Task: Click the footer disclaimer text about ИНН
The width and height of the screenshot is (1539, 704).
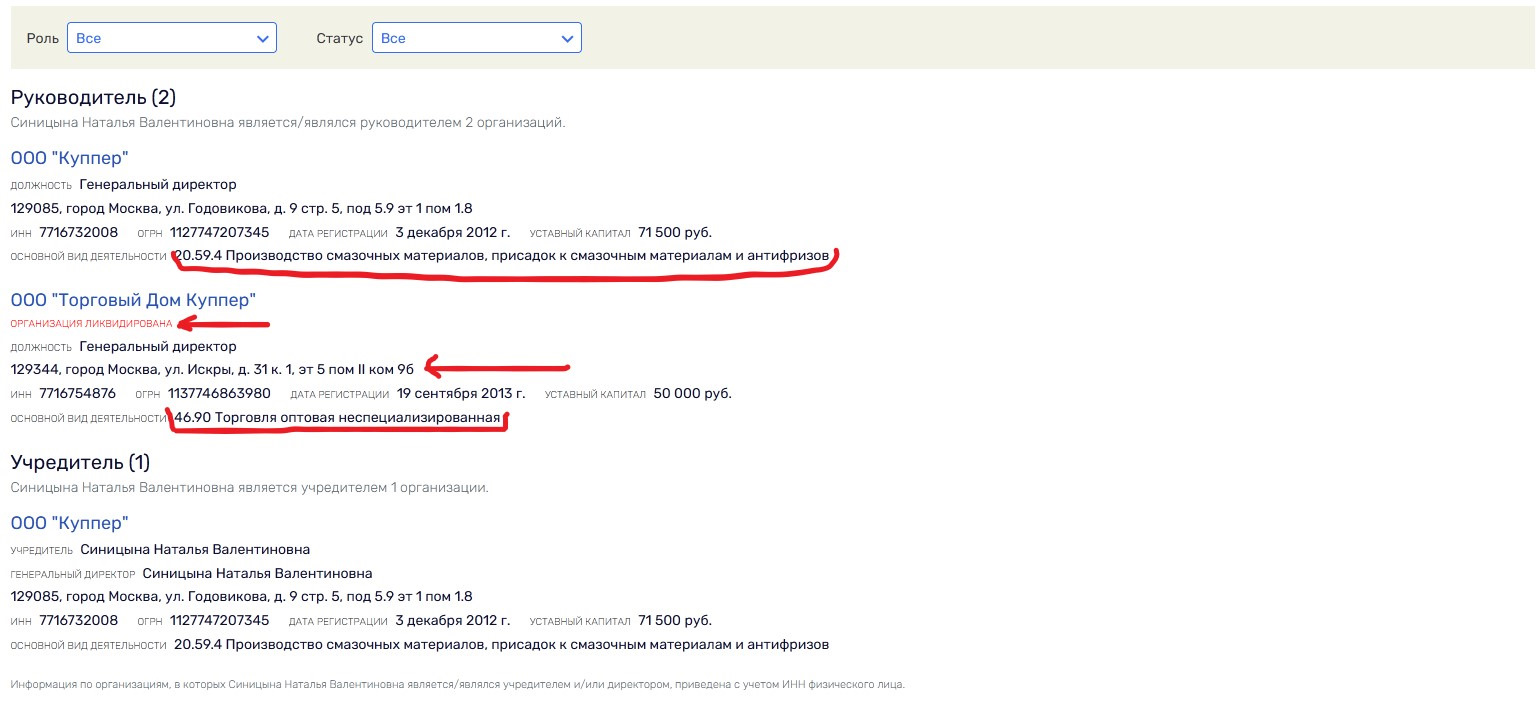Action: click(457, 685)
